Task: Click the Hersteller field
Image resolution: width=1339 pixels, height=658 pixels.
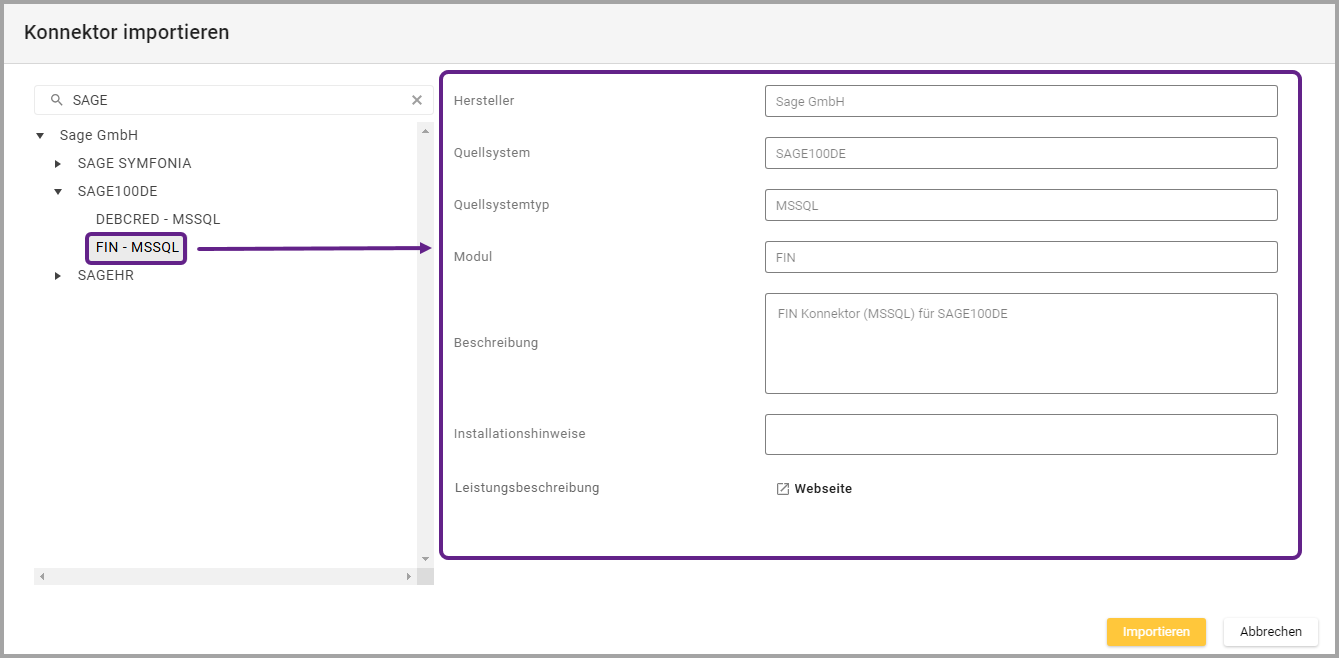Action: [1021, 101]
